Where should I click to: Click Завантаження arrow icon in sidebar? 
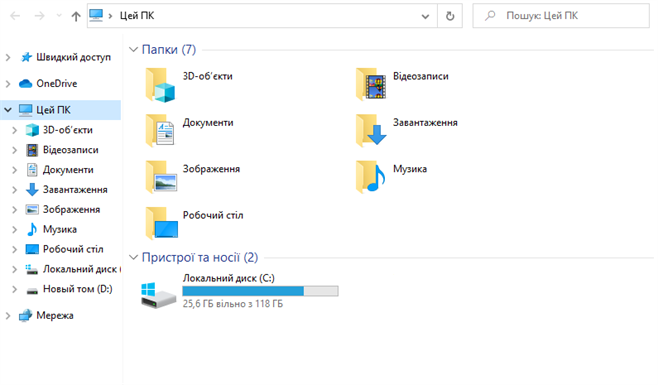coord(32,190)
